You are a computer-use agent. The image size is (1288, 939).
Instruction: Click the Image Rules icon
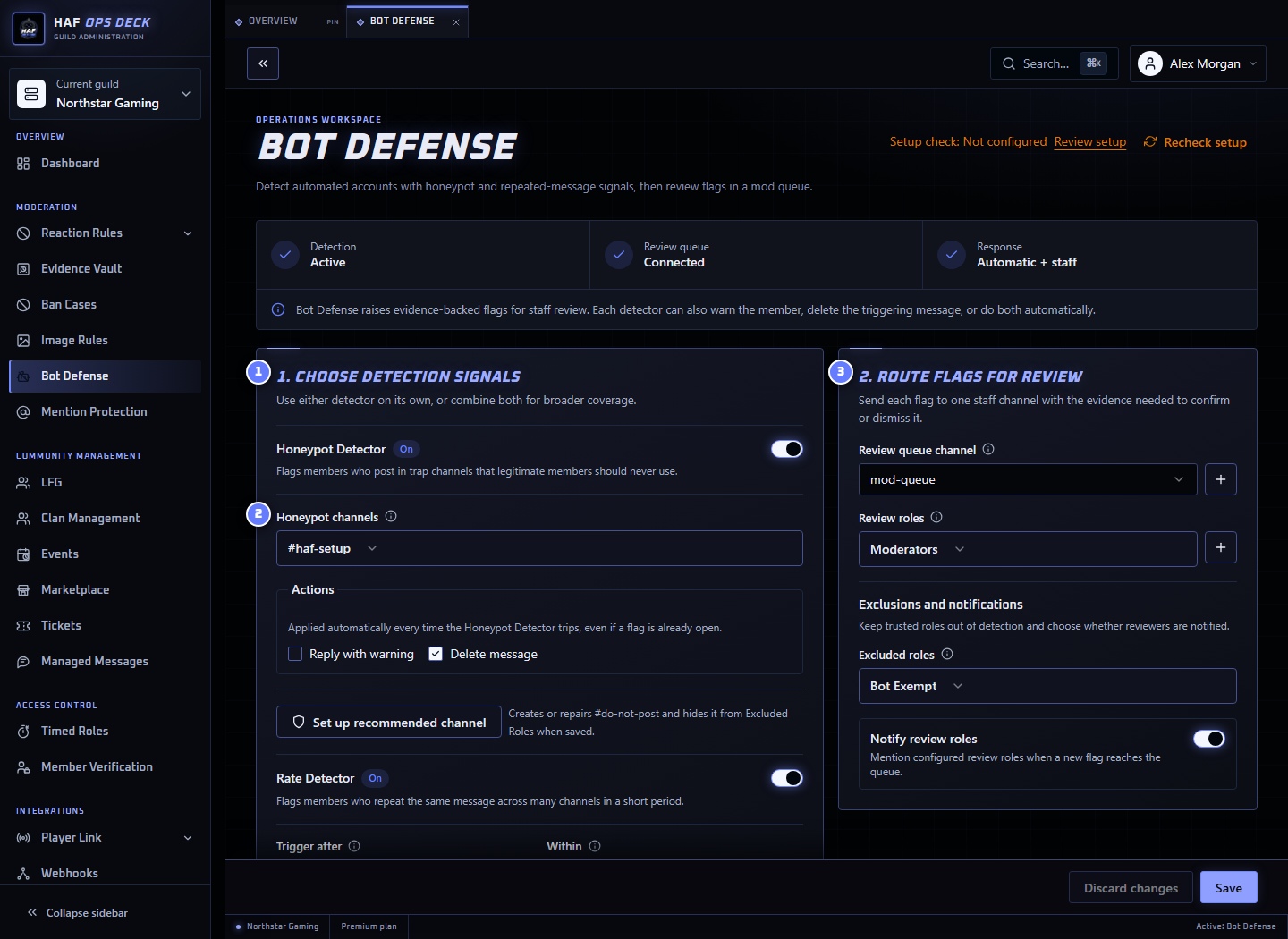tap(23, 340)
